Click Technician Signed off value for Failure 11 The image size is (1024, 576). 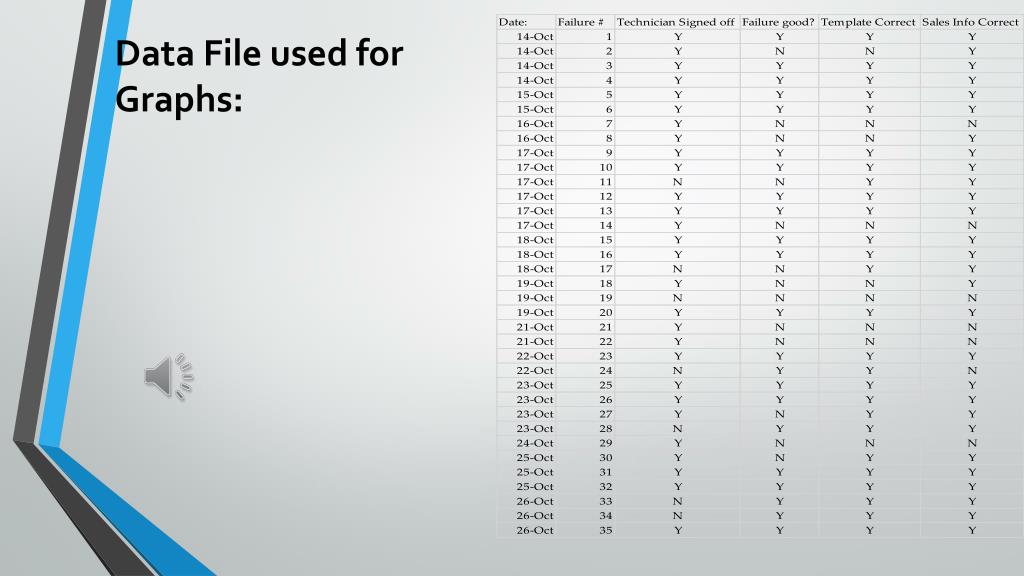677,182
